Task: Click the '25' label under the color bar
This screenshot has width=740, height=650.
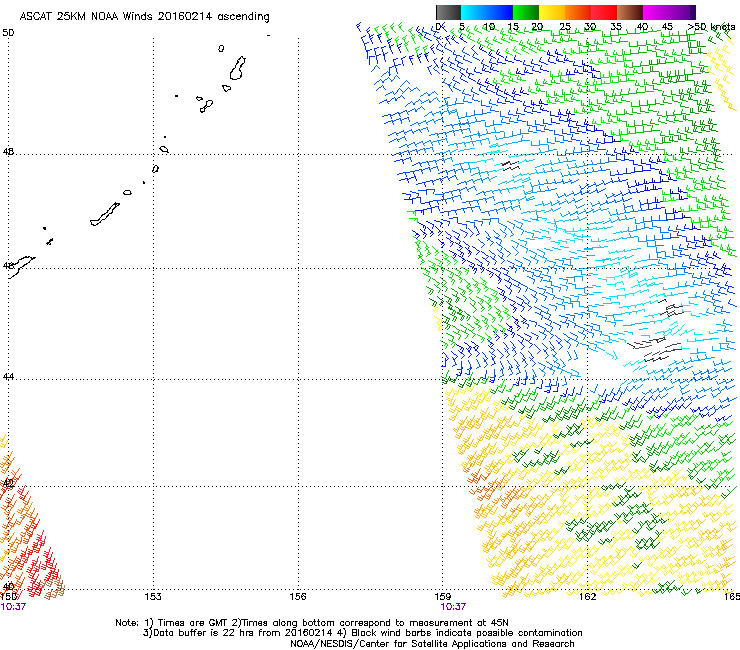Action: 565,27
